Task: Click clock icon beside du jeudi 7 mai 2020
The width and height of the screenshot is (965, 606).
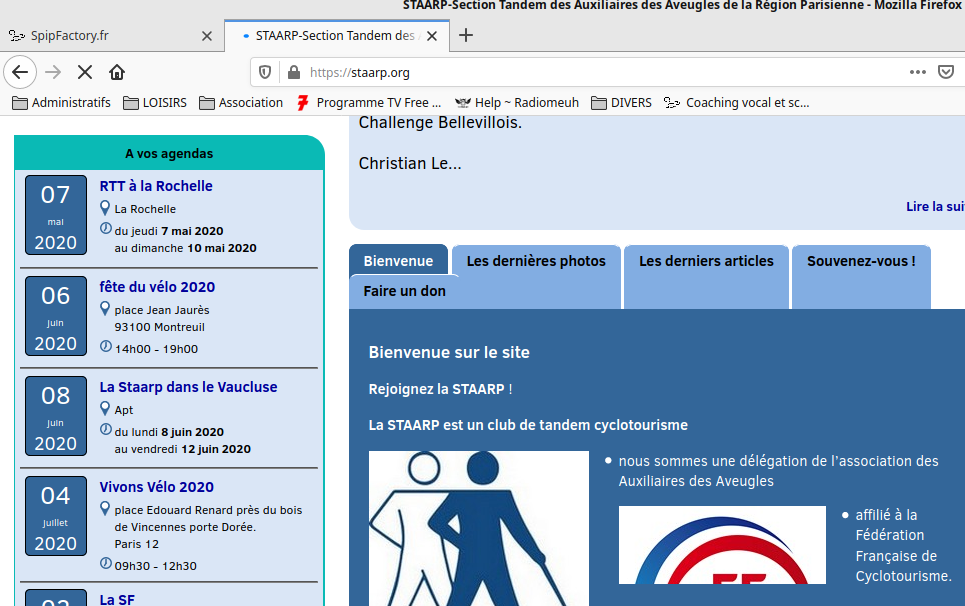Action: click(106, 228)
